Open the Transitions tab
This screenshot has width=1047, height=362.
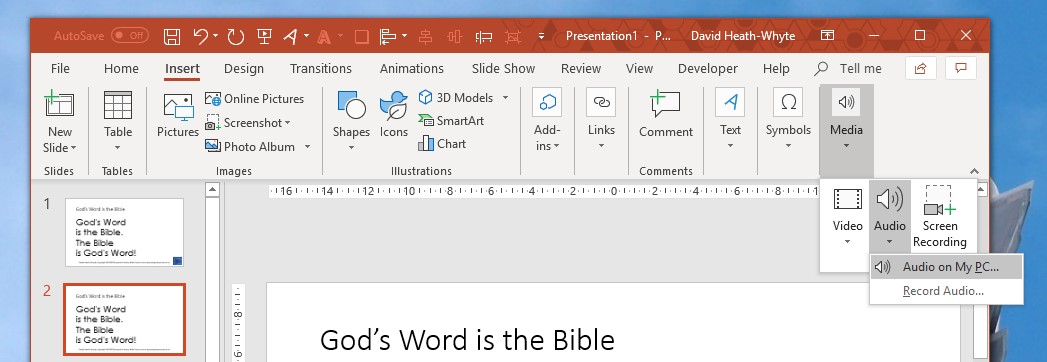321,68
